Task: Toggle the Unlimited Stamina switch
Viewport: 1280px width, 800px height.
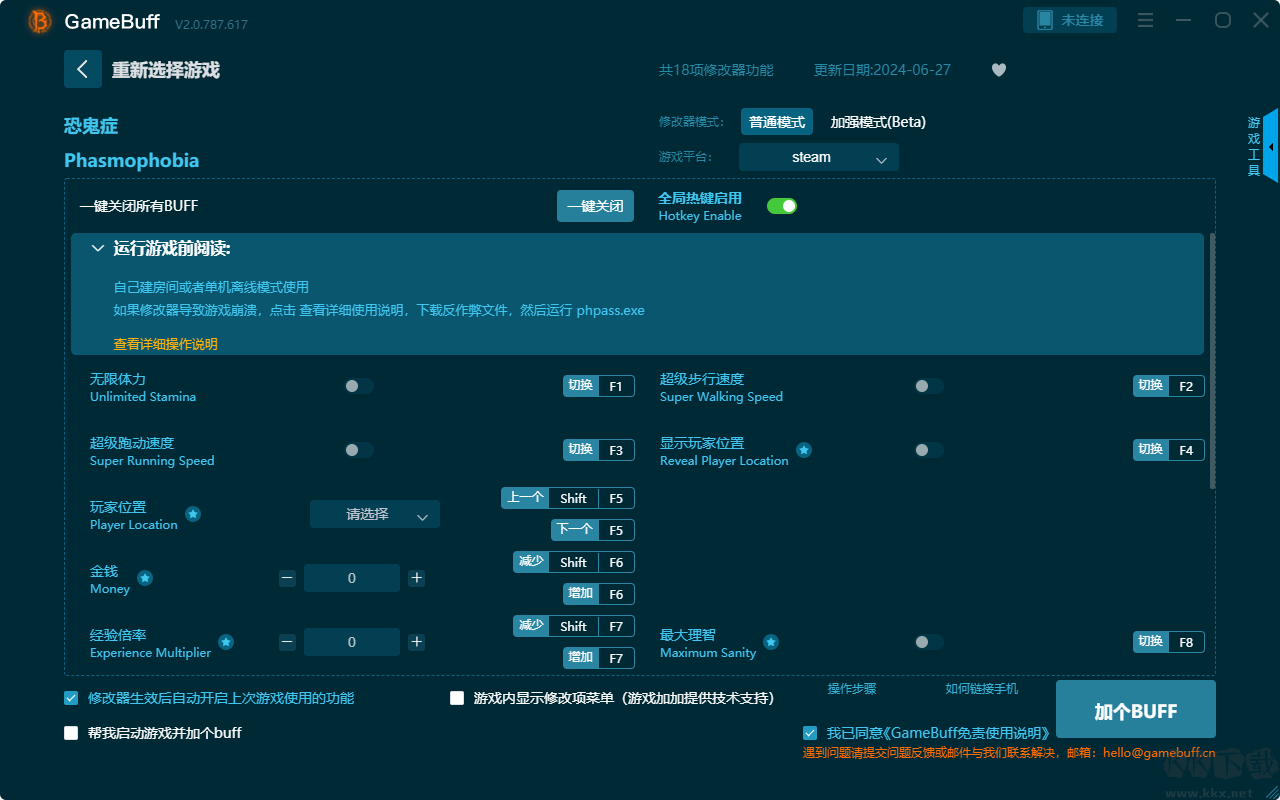Action: [x=359, y=385]
